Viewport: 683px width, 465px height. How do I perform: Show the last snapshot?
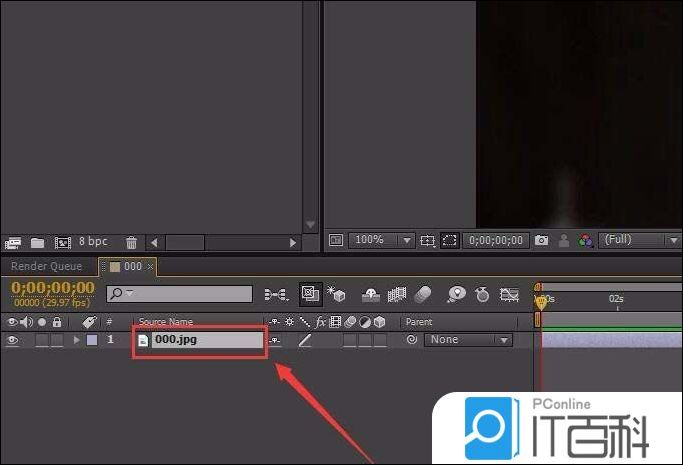point(564,240)
